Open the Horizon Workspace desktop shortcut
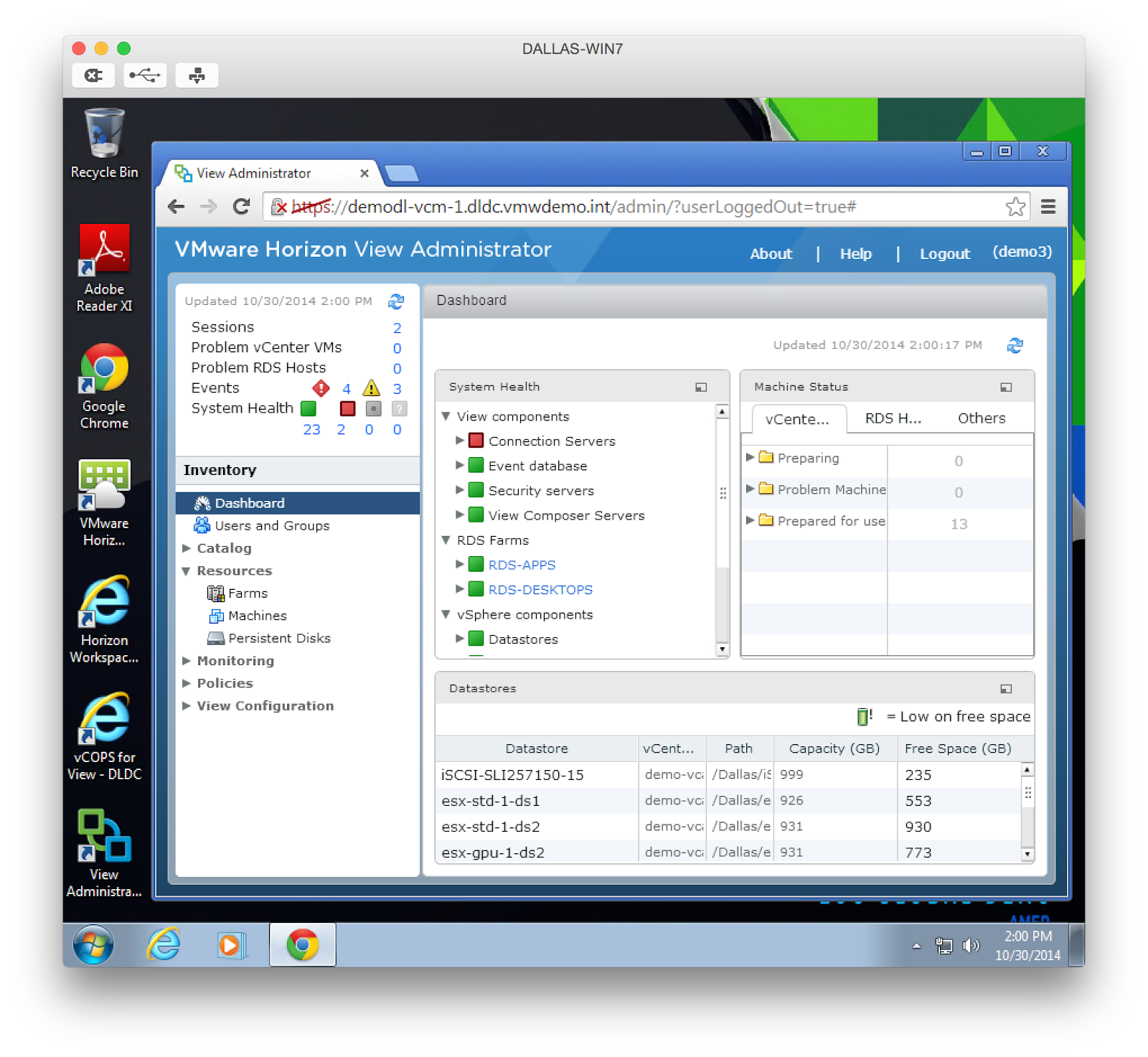The width and height of the screenshot is (1148, 1057). [104, 620]
